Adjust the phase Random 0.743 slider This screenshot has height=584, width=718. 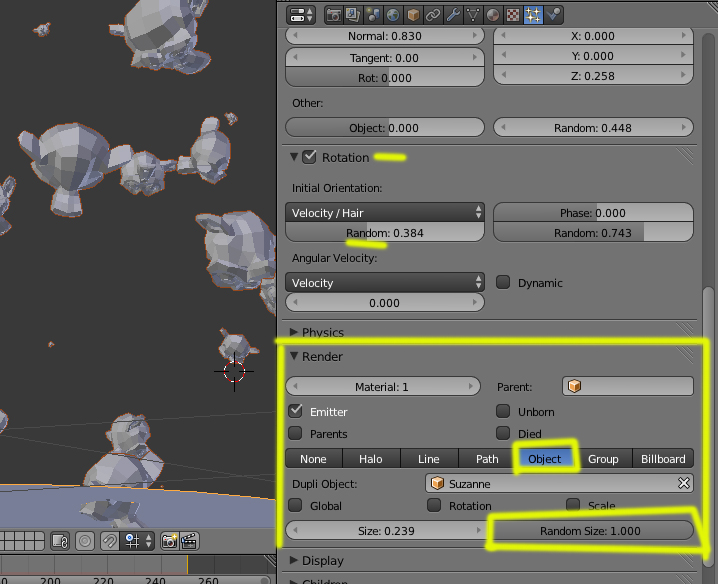(x=593, y=233)
